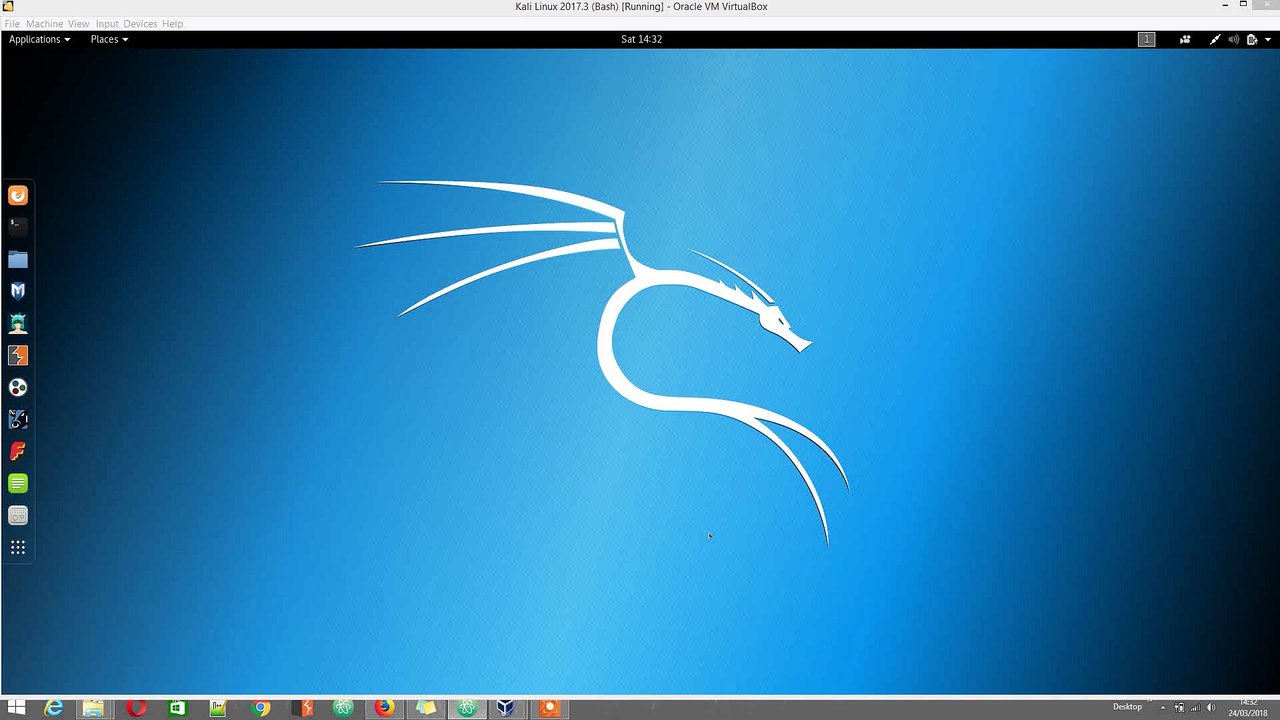Click the Desktop toolbar label in Windows taskbar

point(1127,707)
